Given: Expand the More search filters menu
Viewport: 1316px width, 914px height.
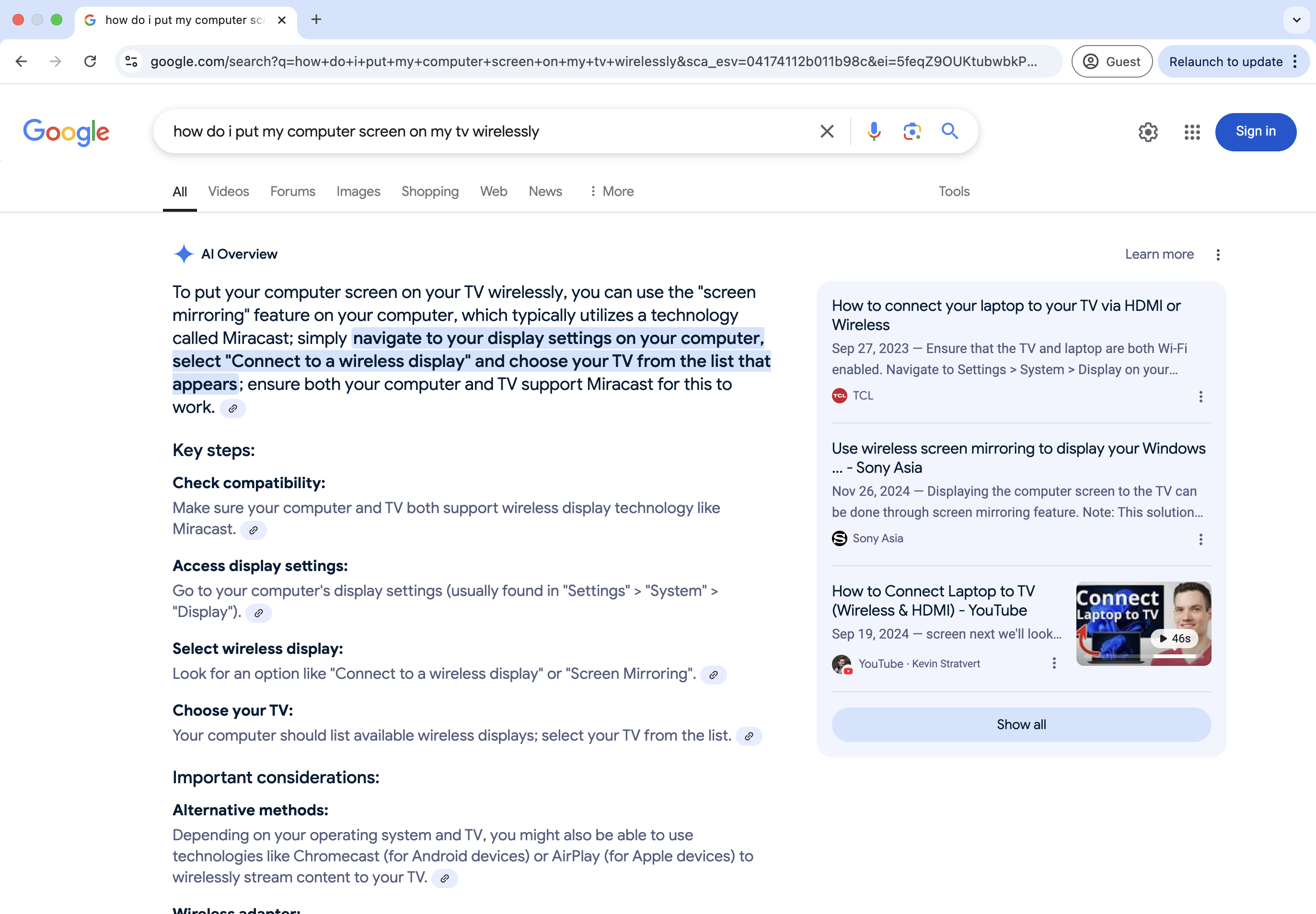Looking at the screenshot, I should [612, 191].
